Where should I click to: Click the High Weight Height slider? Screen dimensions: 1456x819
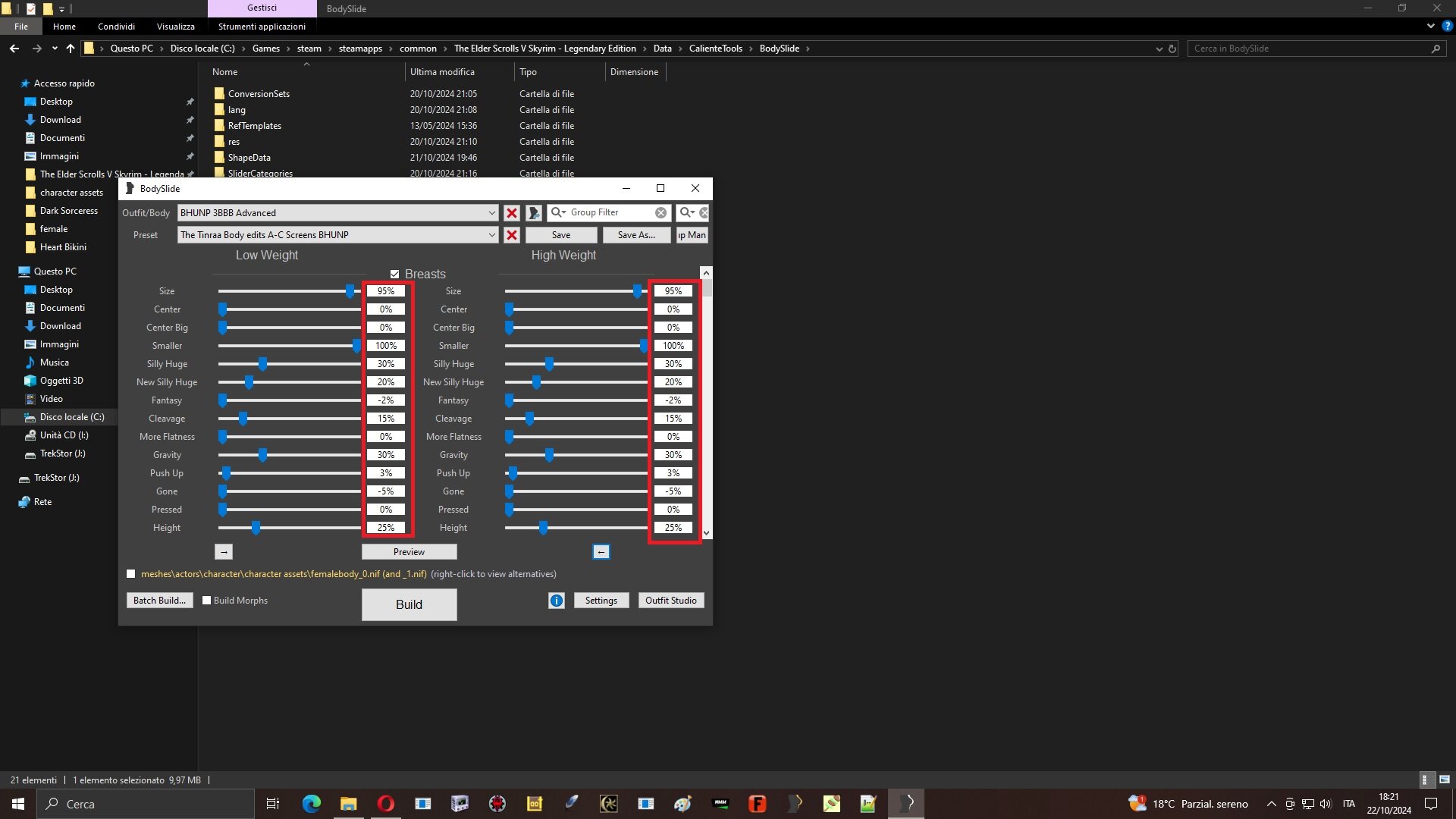click(x=576, y=528)
